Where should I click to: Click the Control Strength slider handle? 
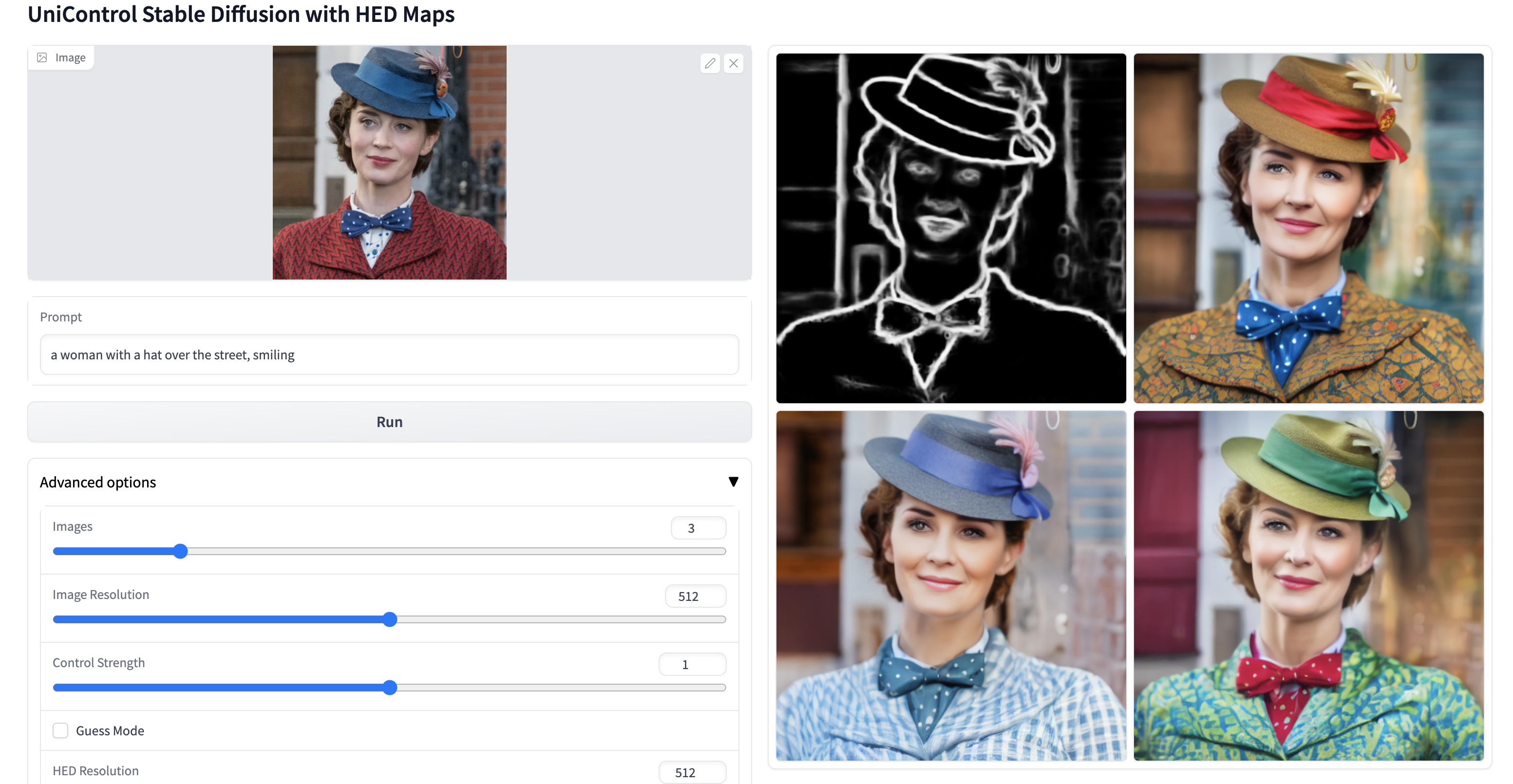click(389, 687)
